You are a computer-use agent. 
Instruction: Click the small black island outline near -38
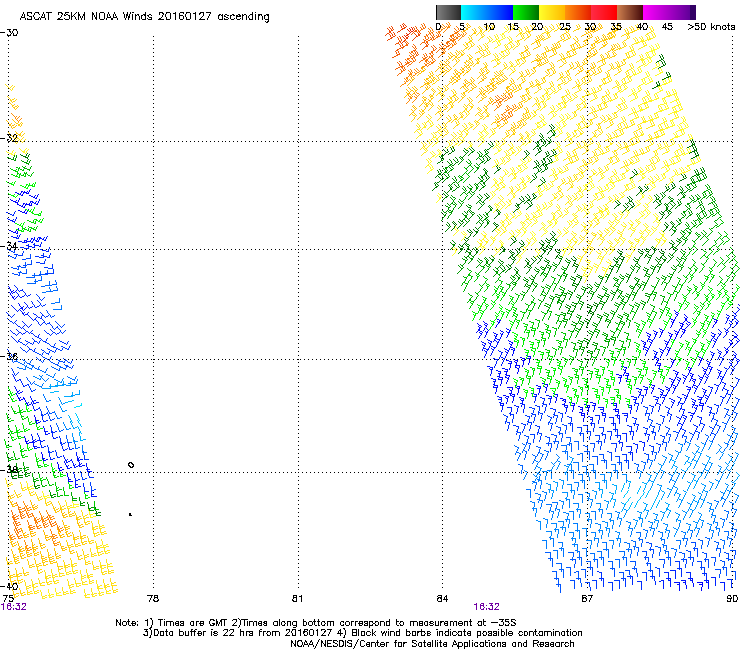131,465
